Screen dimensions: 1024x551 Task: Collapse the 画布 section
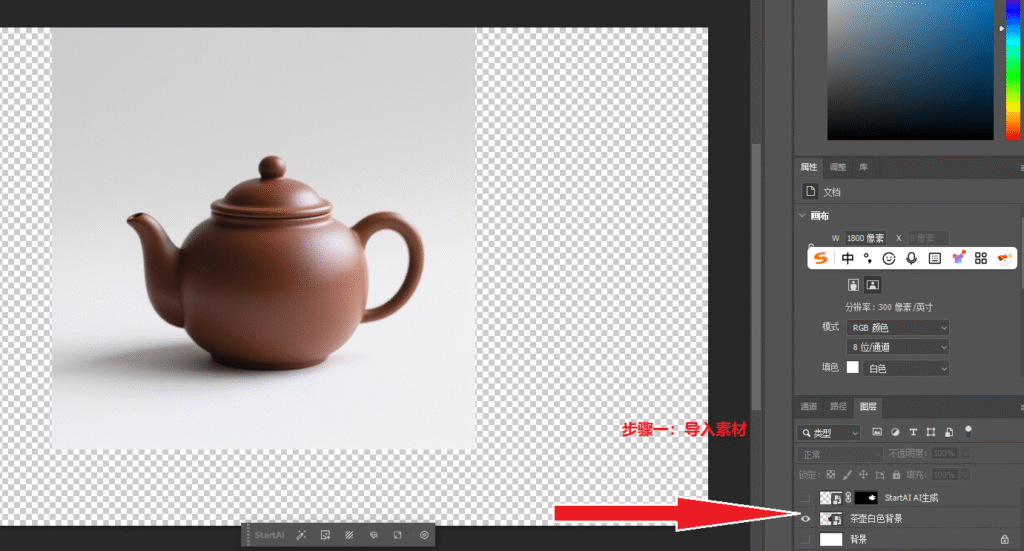(803, 215)
